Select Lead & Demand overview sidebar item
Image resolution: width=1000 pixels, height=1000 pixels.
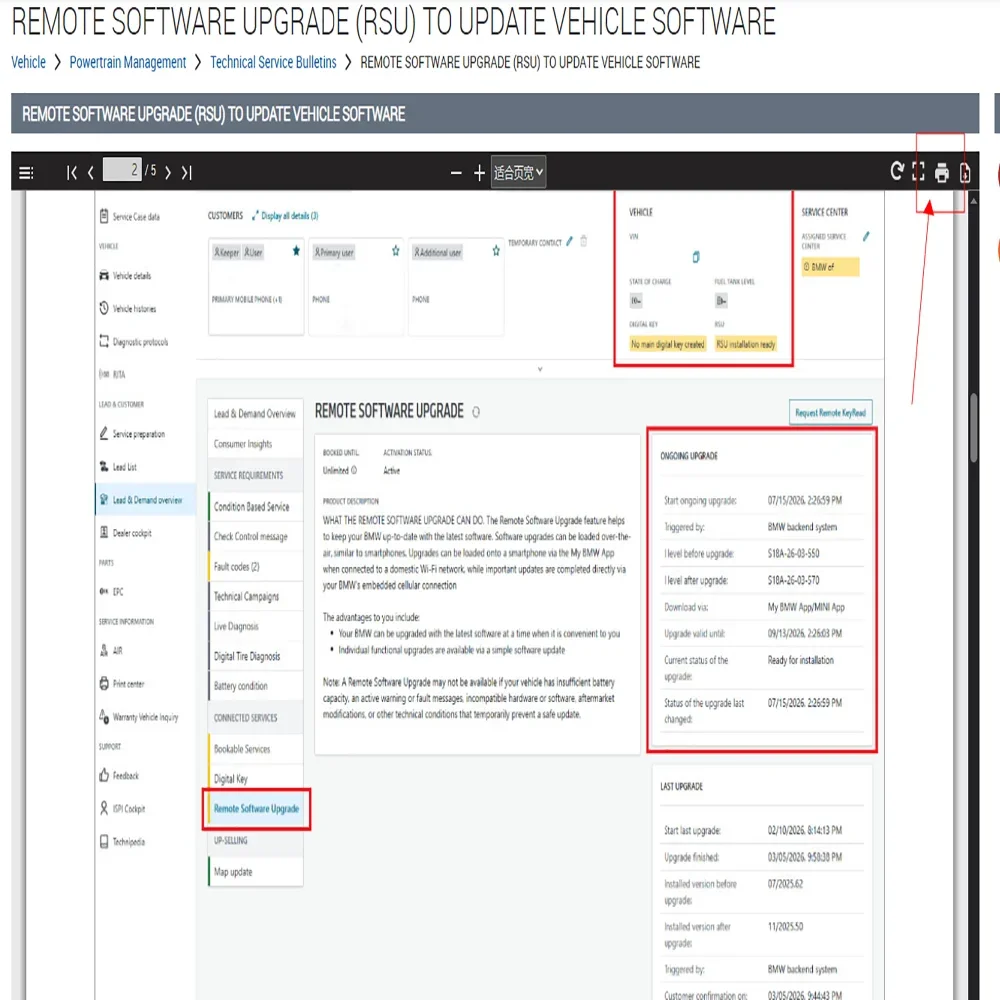click(146, 500)
